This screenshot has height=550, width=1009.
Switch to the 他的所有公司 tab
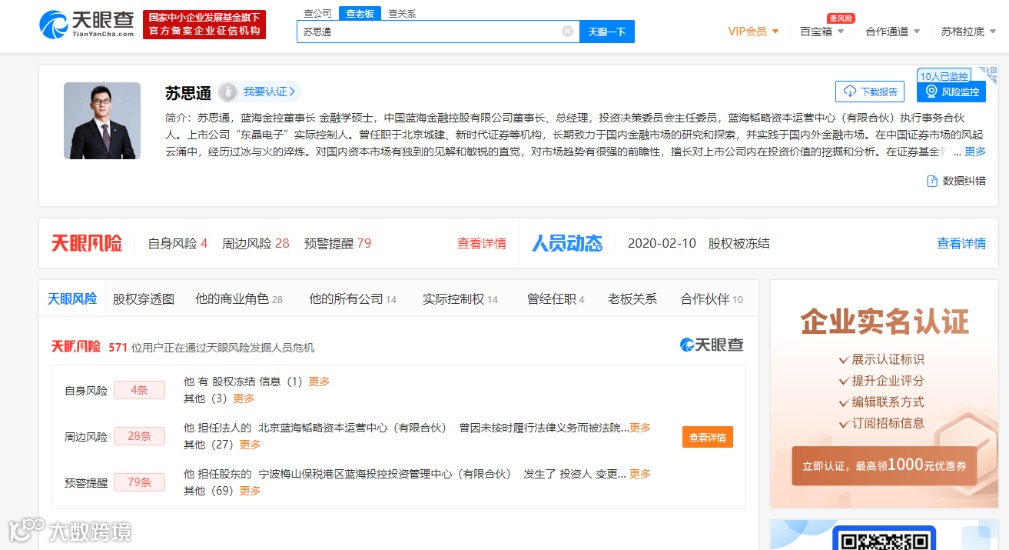[x=353, y=299]
